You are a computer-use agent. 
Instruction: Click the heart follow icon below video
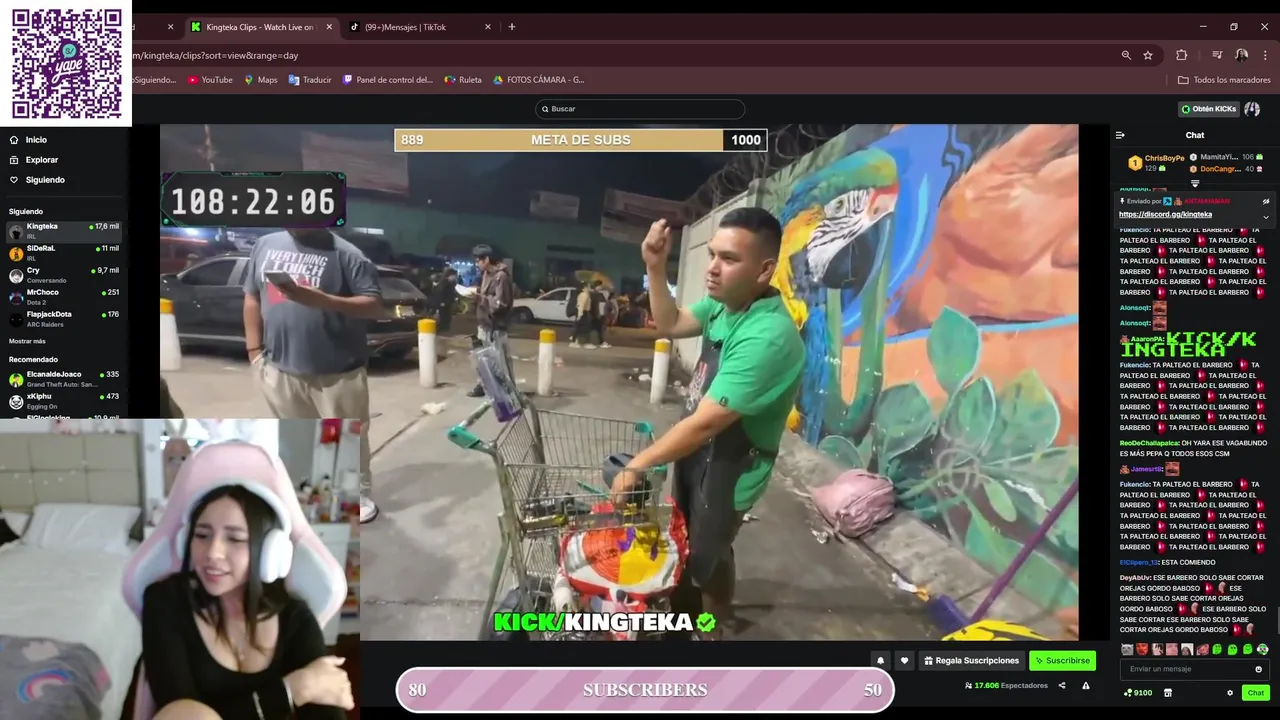coord(904,661)
